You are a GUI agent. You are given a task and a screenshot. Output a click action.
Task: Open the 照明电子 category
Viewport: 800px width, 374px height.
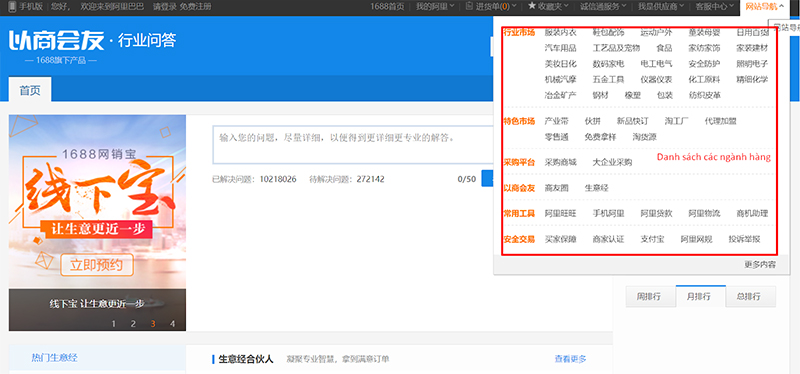coord(752,64)
